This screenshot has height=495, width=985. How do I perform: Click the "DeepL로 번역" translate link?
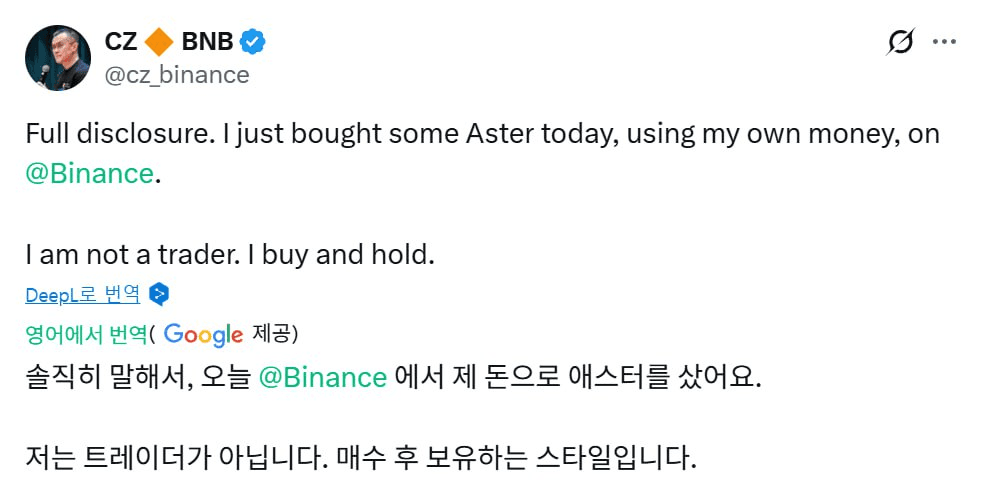(x=83, y=294)
